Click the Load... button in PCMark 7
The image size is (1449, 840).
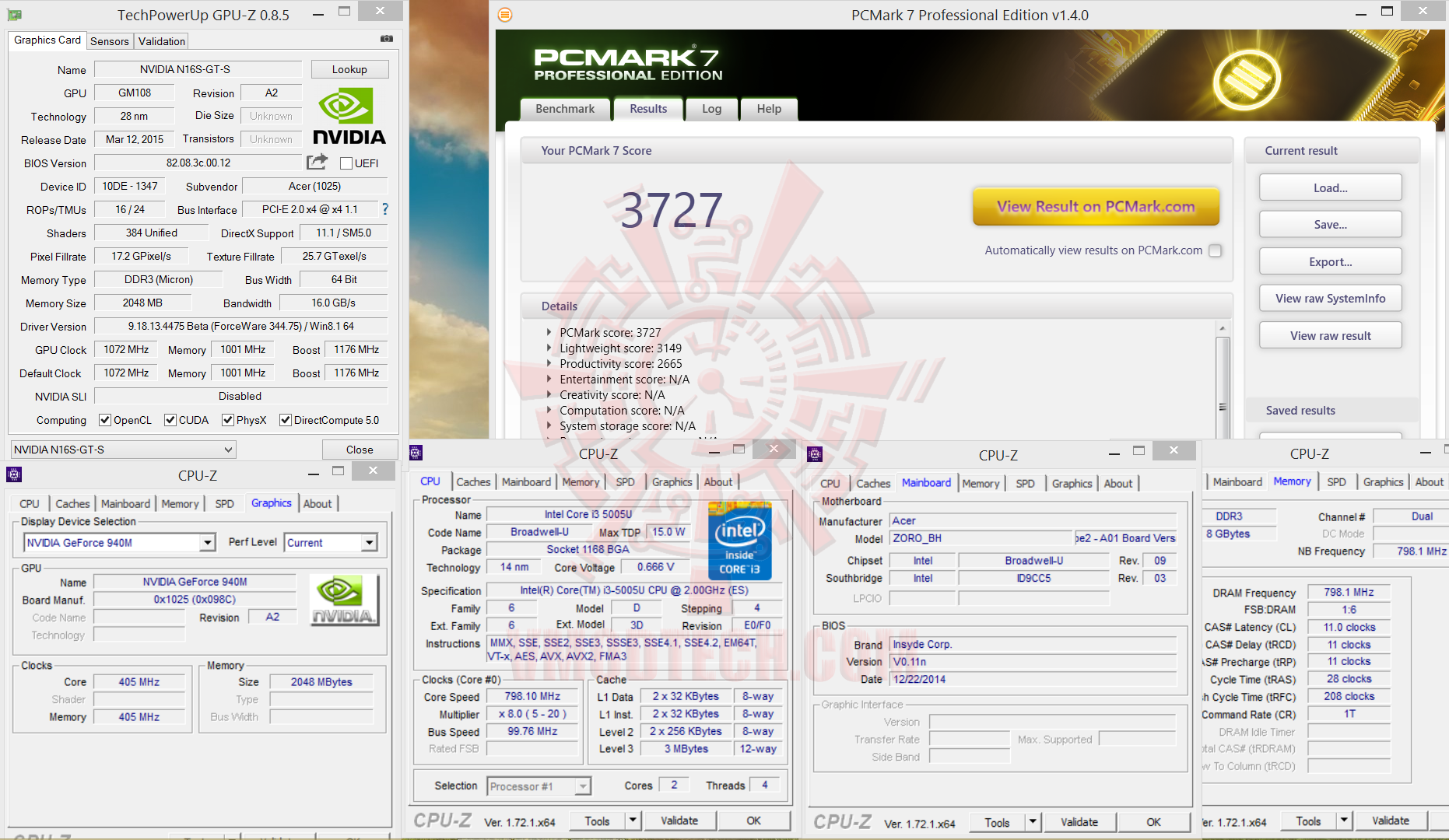tap(1331, 187)
